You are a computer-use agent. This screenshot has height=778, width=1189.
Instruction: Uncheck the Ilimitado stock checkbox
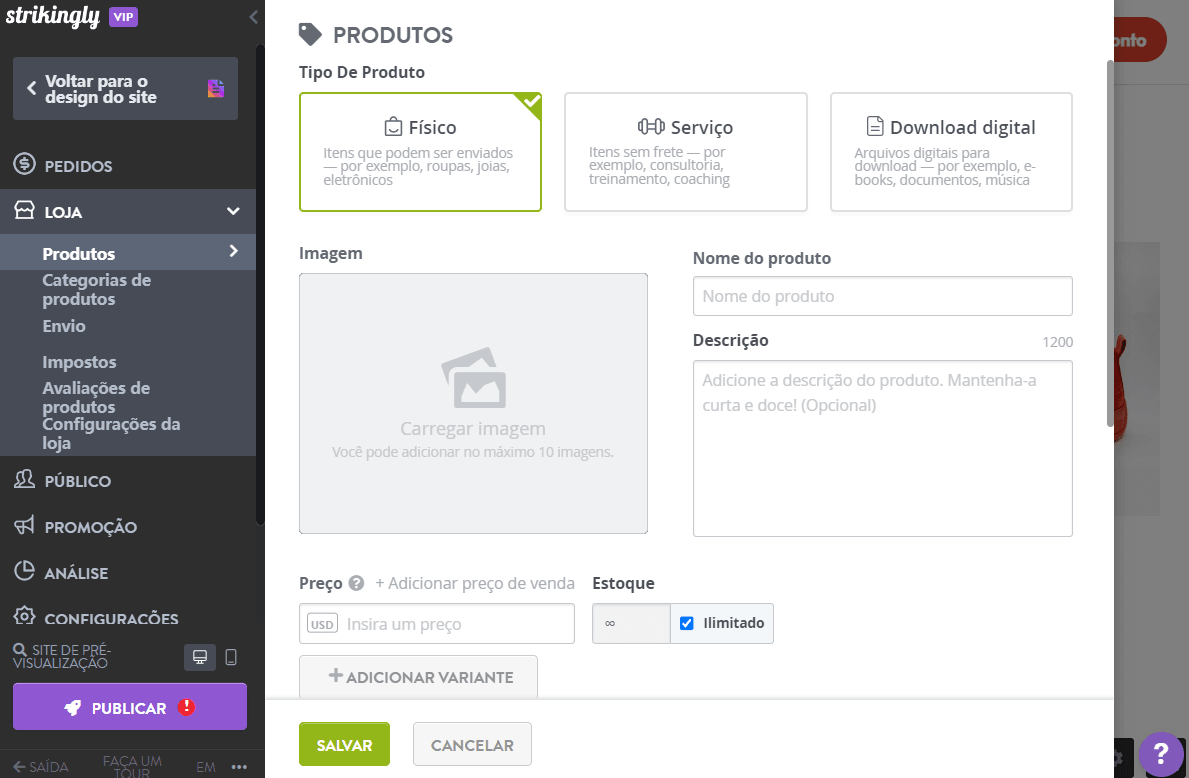coord(687,623)
